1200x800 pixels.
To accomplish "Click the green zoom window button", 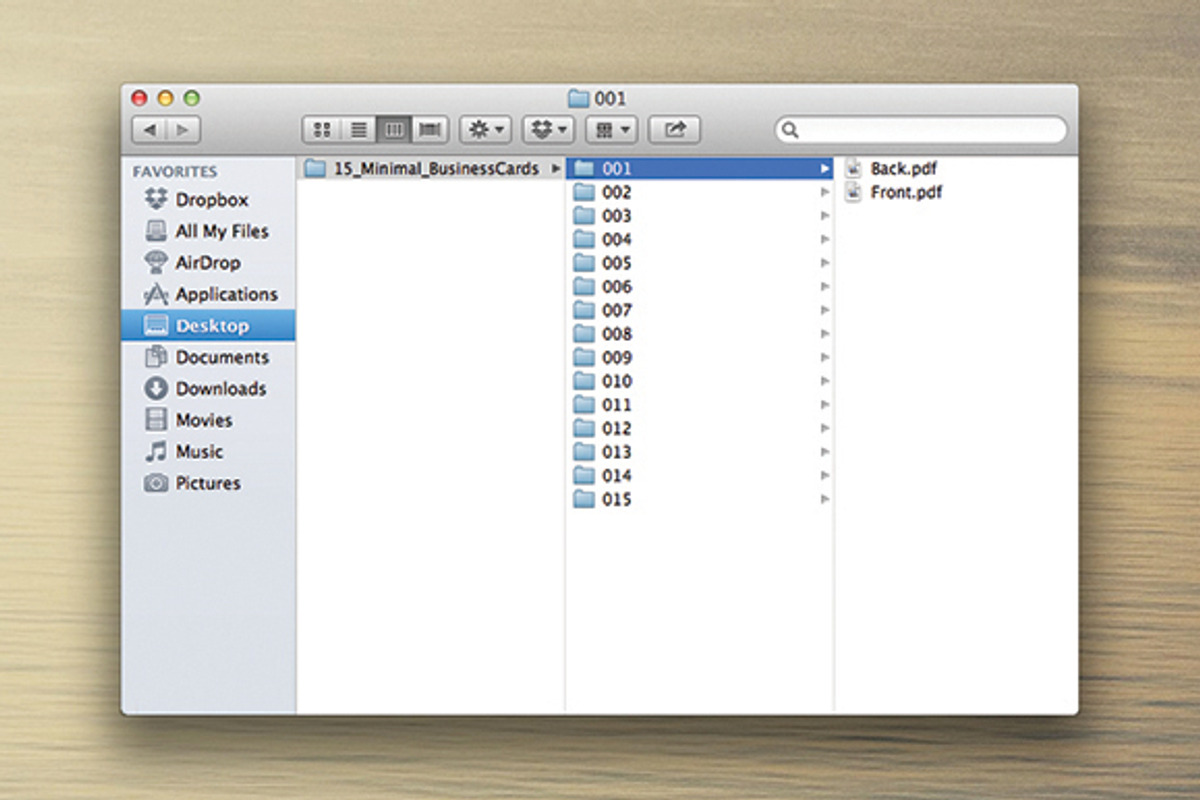I will click(191, 98).
